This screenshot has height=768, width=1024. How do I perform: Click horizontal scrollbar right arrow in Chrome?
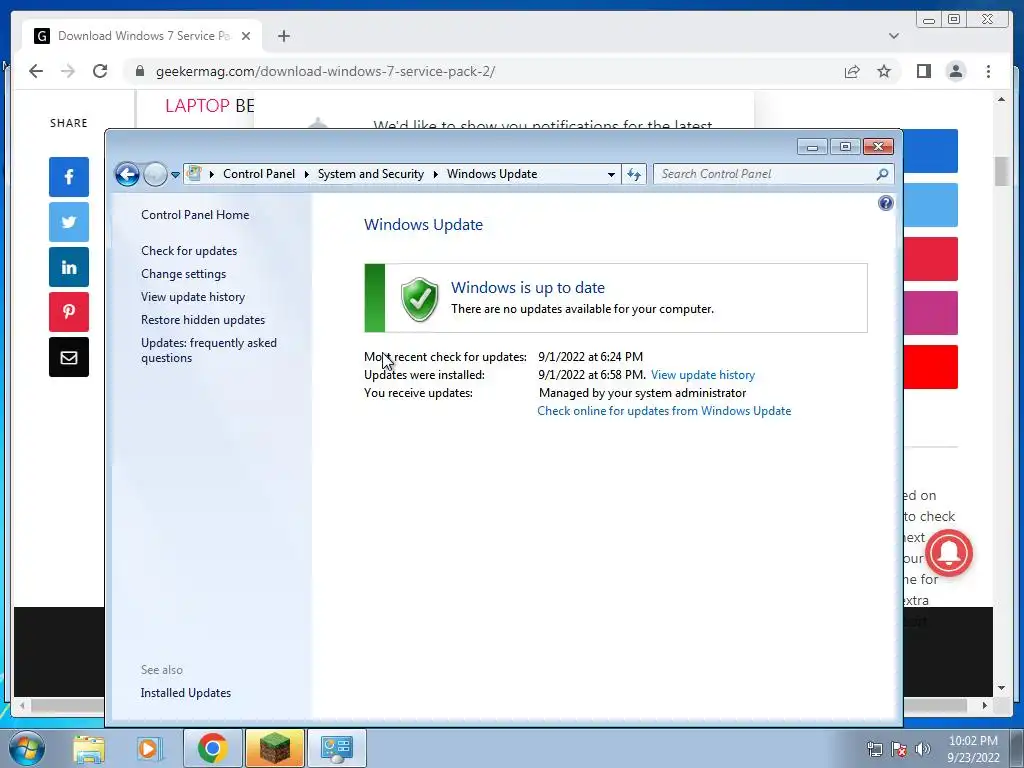click(x=985, y=705)
